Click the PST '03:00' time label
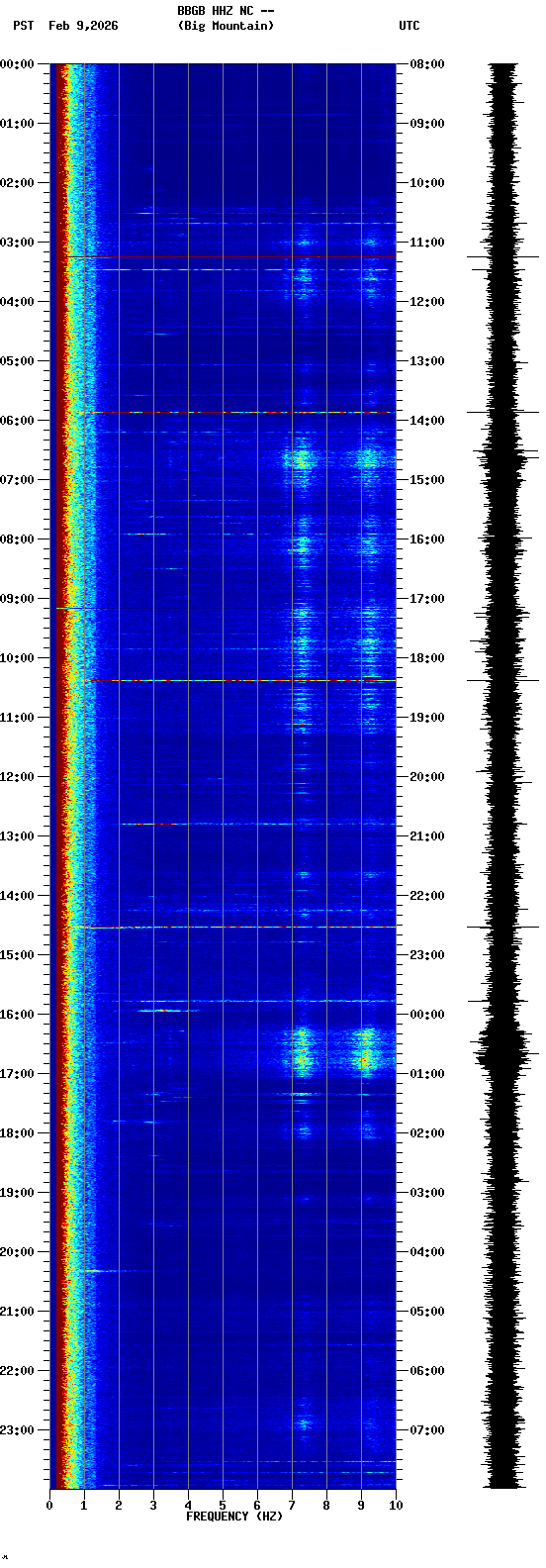The height and width of the screenshot is (1568, 546). (18, 243)
